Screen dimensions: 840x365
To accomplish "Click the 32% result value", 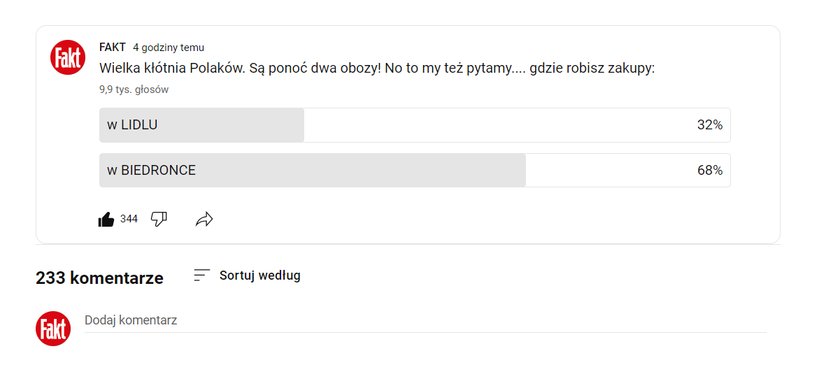I will 710,125.
